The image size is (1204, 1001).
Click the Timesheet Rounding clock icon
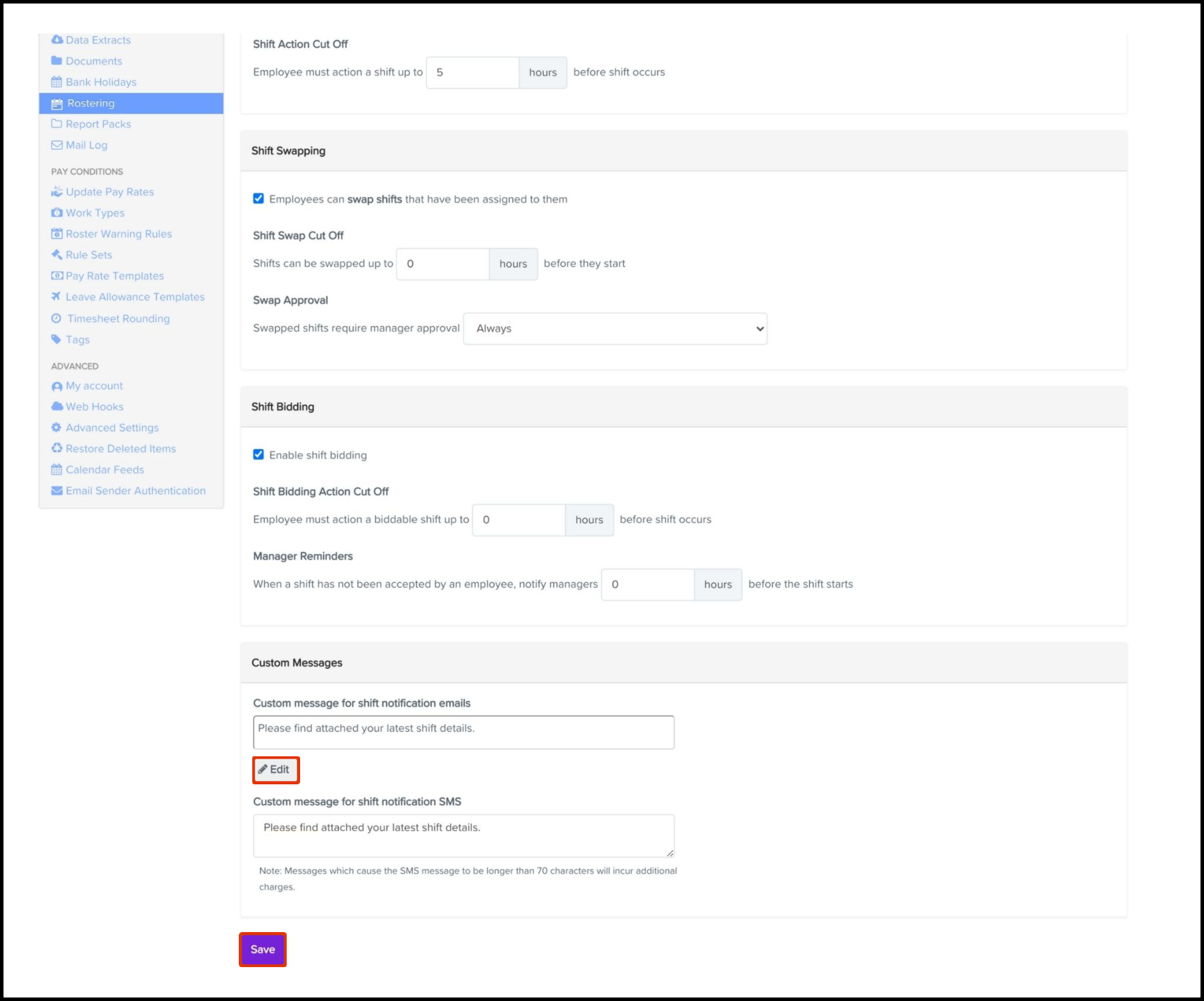pos(56,318)
